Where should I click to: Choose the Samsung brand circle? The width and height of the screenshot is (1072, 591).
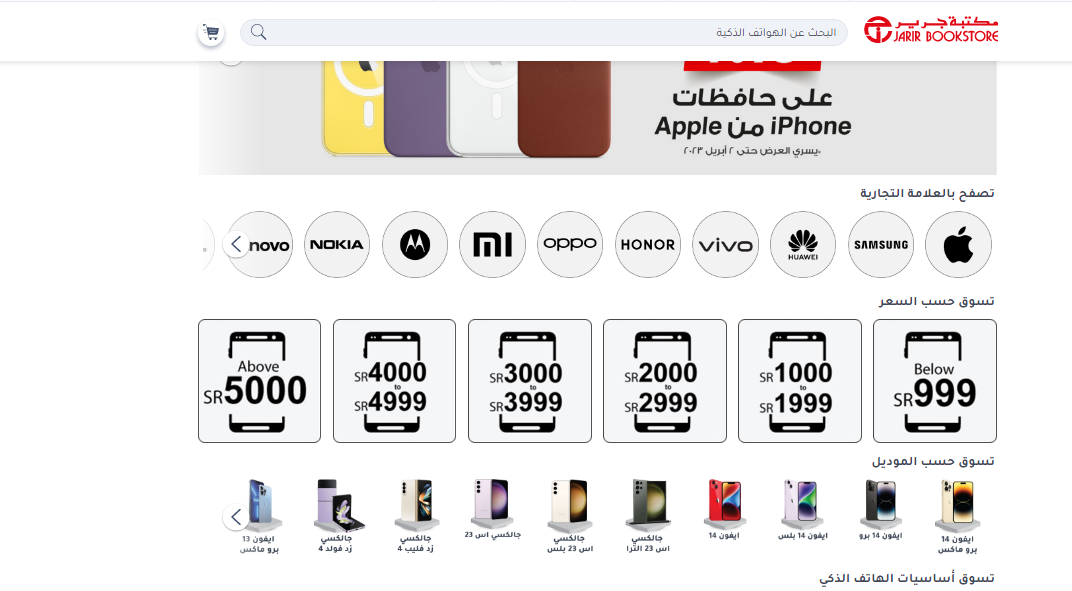[881, 244]
